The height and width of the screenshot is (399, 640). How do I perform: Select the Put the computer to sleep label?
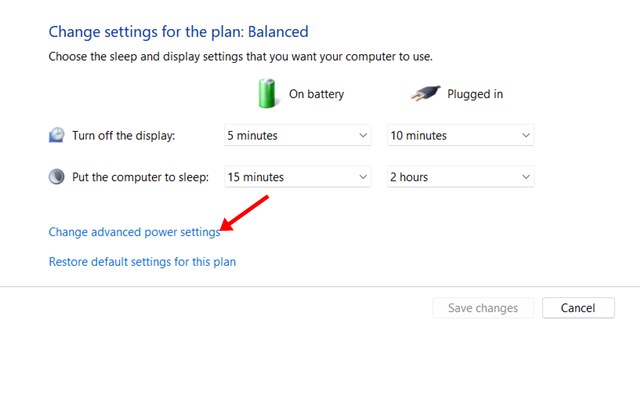pos(140,177)
